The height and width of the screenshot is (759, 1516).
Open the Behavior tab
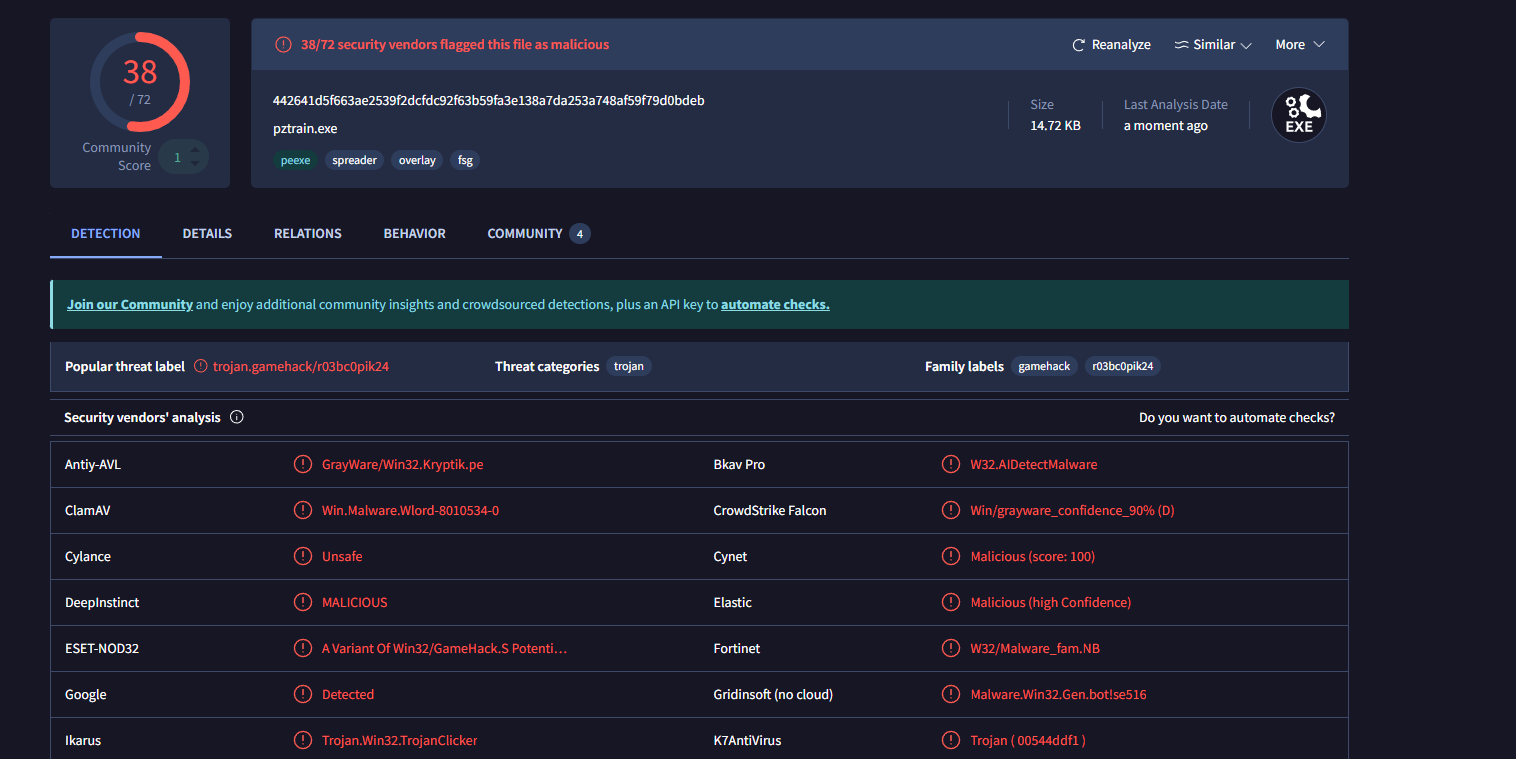[415, 234]
